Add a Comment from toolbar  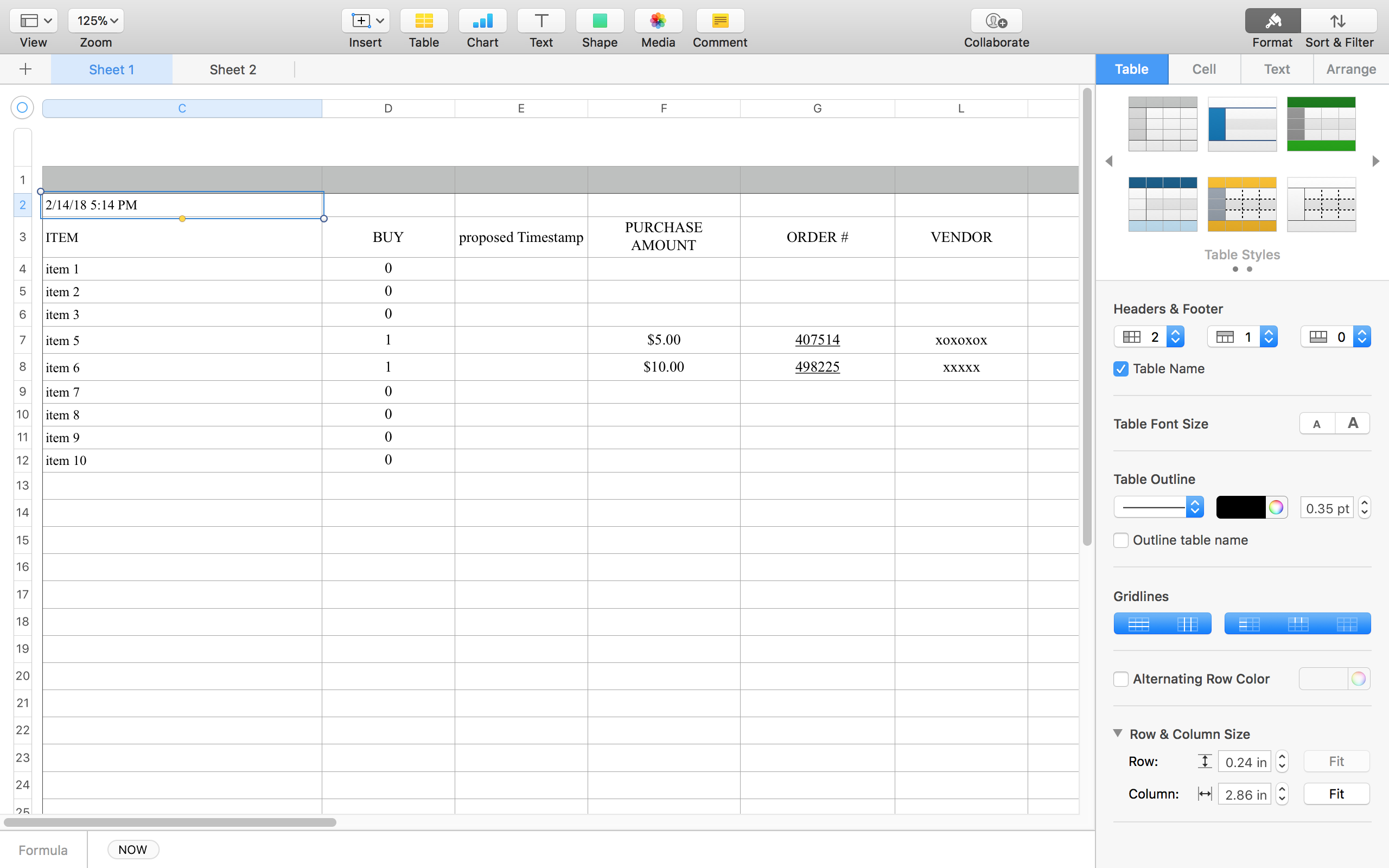coord(720,21)
